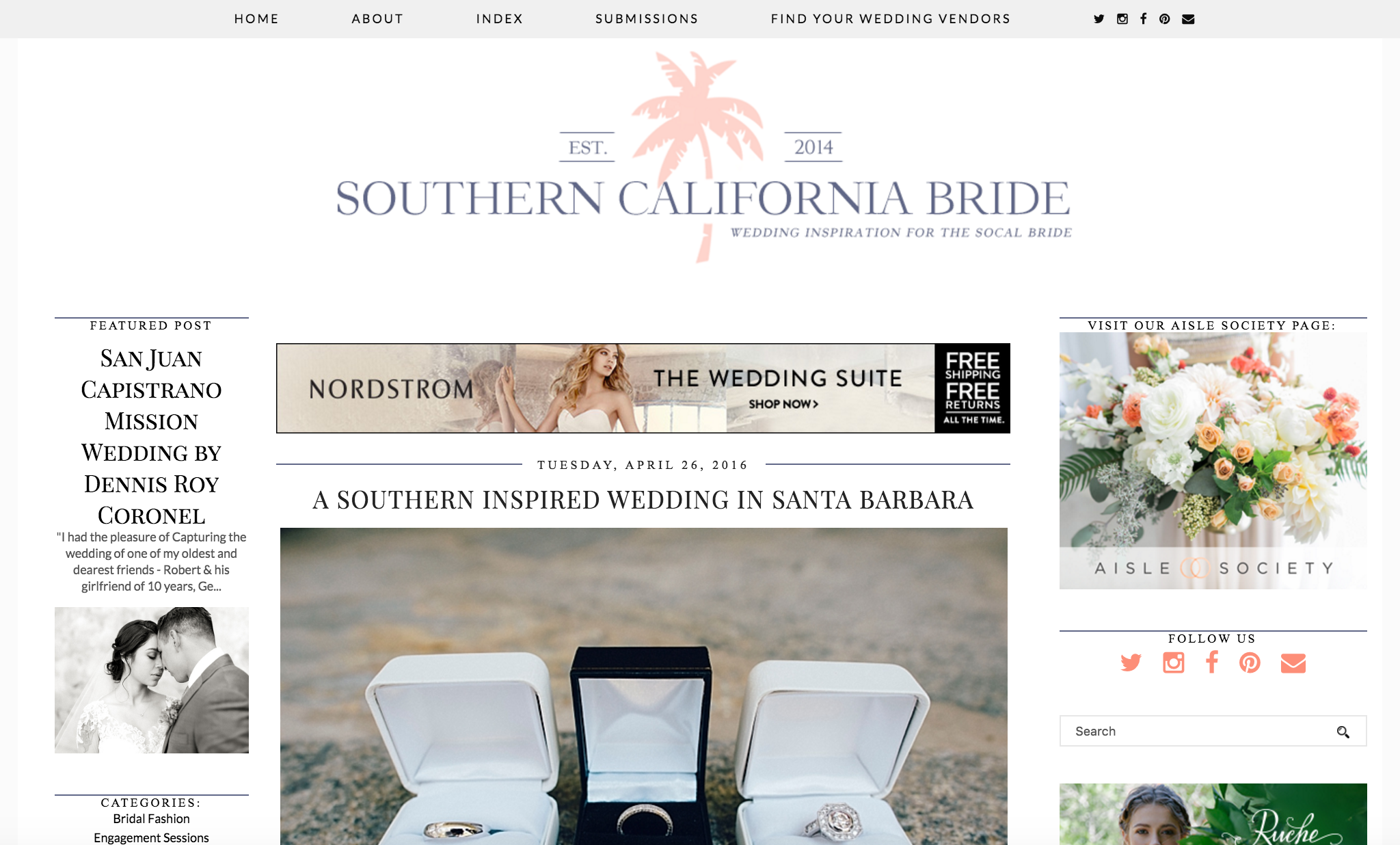Click the pink email icon under Follow Us
Screen dimensions: 1400x845
coord(1293,663)
